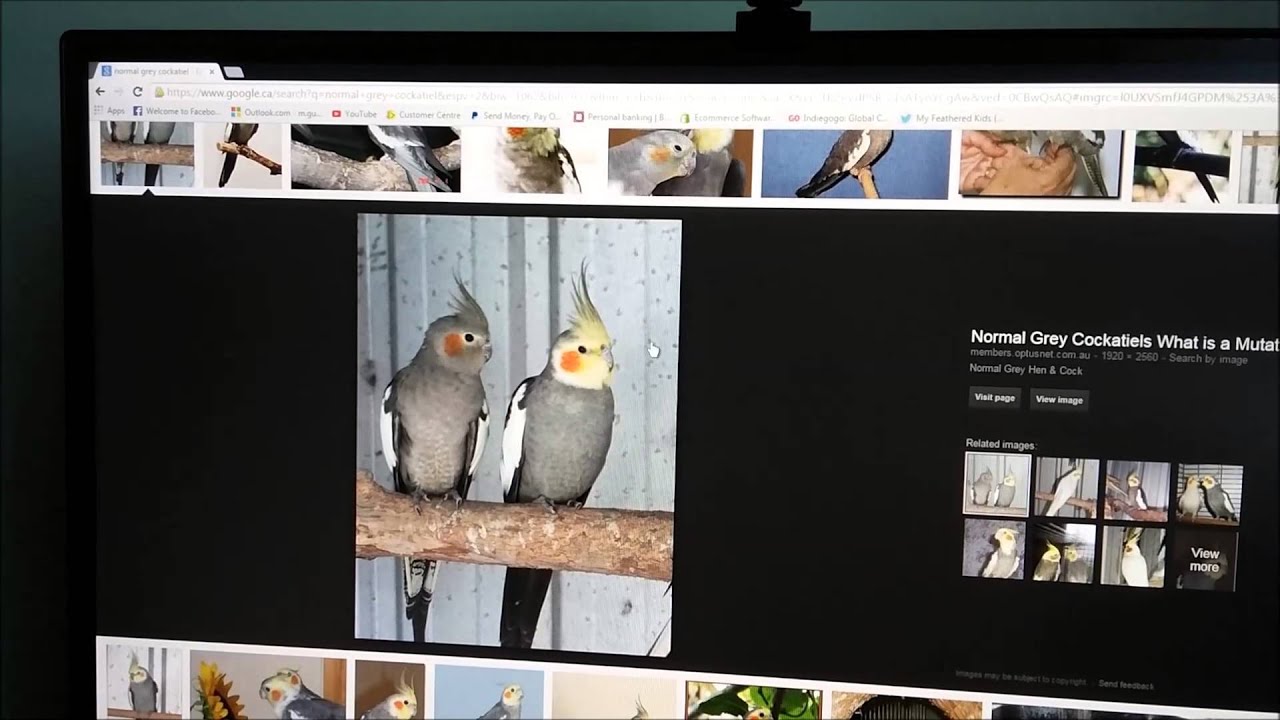Open bottom-row cockatiel result on light-blue background
The height and width of the screenshot is (720, 1280).
coord(489,693)
